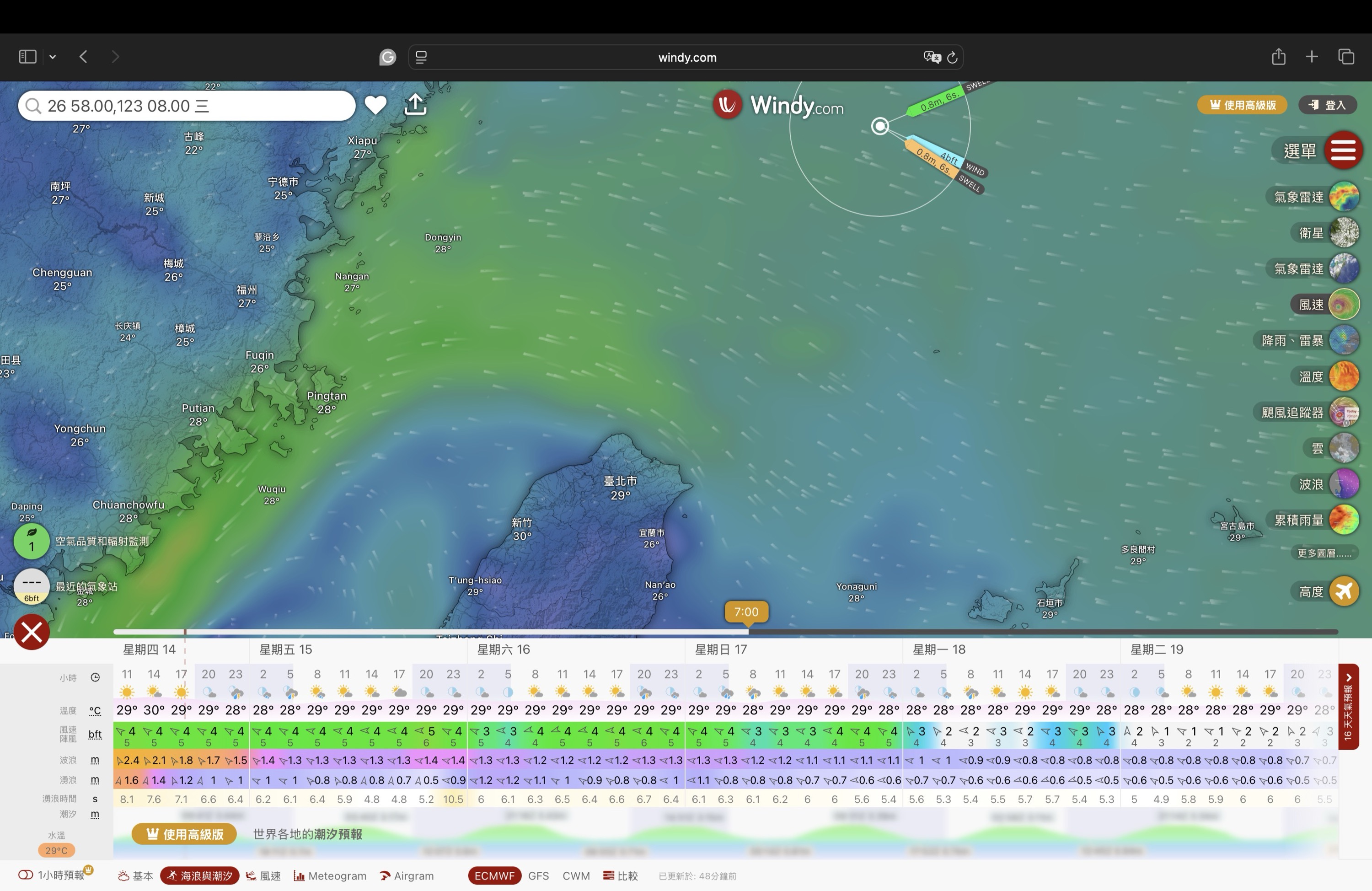1372x891 pixels.
Task: Open Safari sidebar dropdown chevron
Action: [x=53, y=57]
